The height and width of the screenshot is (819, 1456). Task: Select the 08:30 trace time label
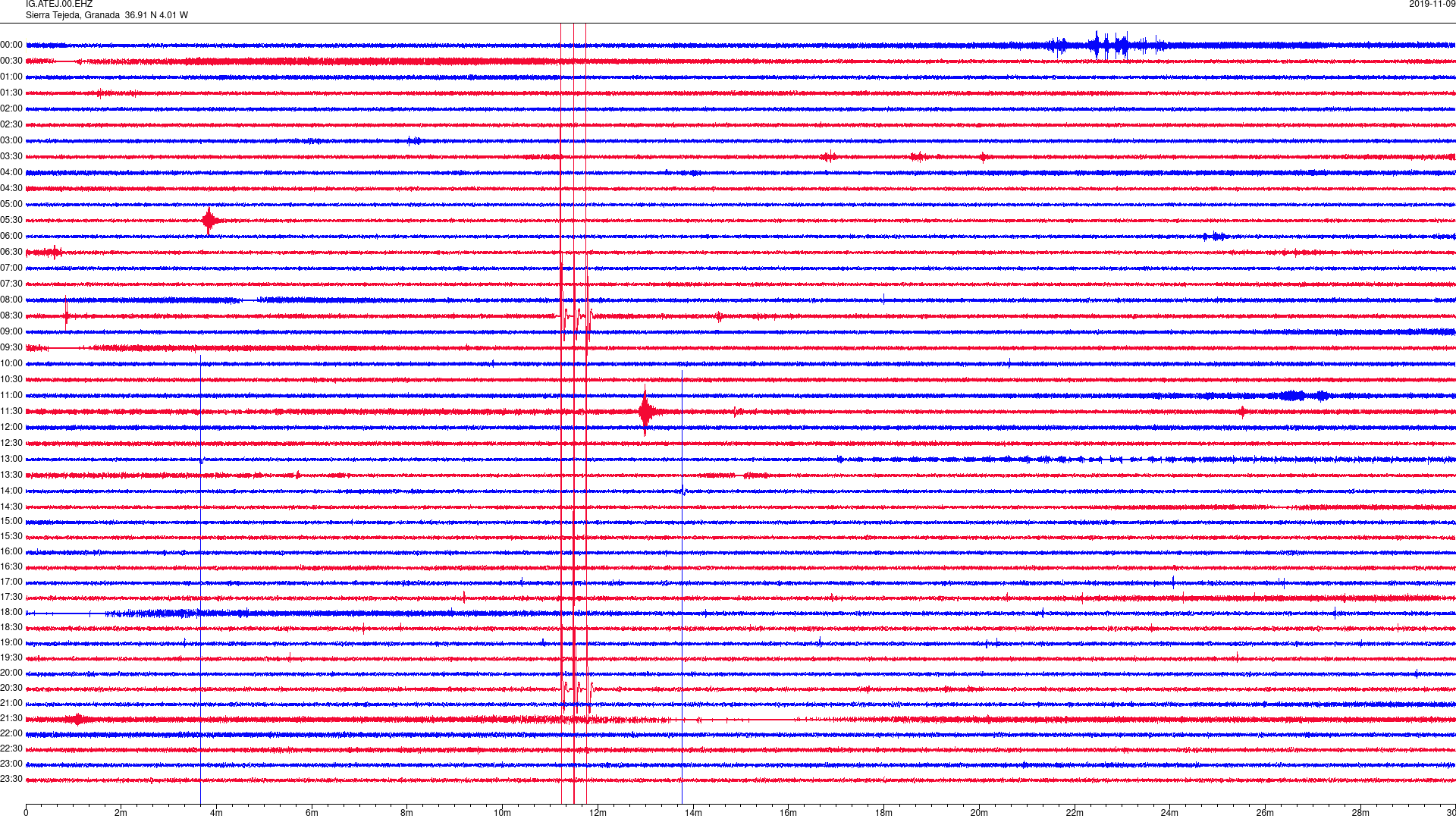coord(11,315)
